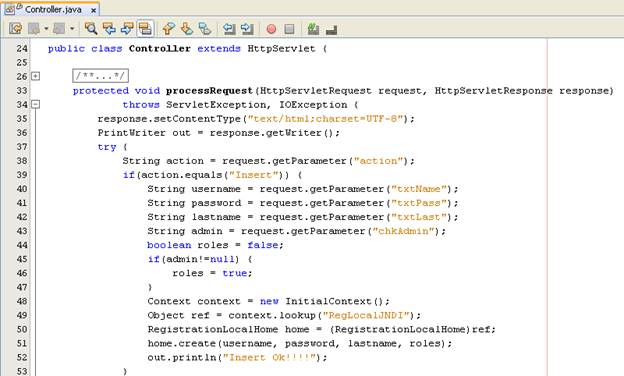Click the Forward navigation icon
Viewport: 624px width, 376px height.
59,29
